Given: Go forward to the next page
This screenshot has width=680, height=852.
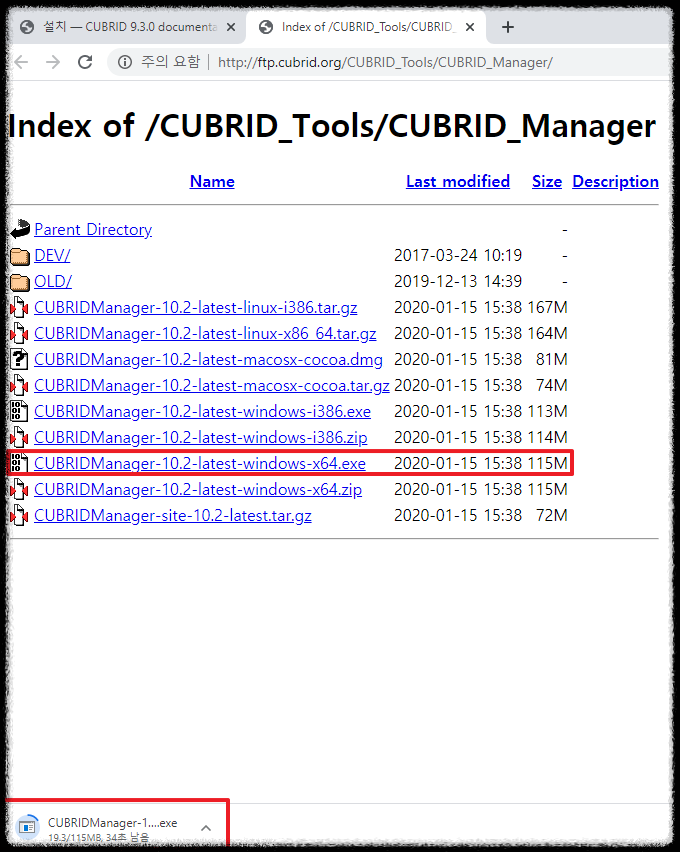Looking at the screenshot, I should (53, 62).
